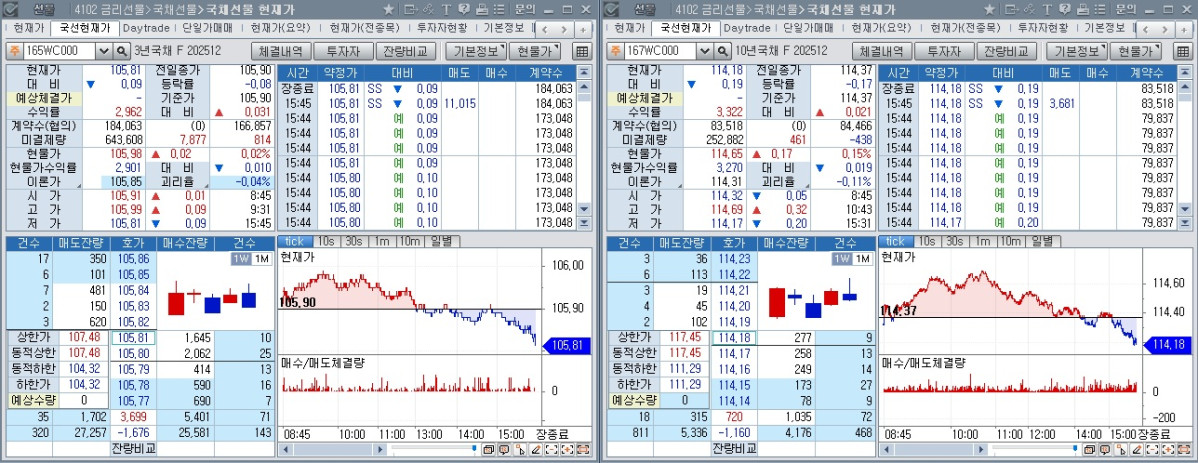1198x463 pixels.
Task: Click the 이론가 label in right window
Action: coord(644,182)
